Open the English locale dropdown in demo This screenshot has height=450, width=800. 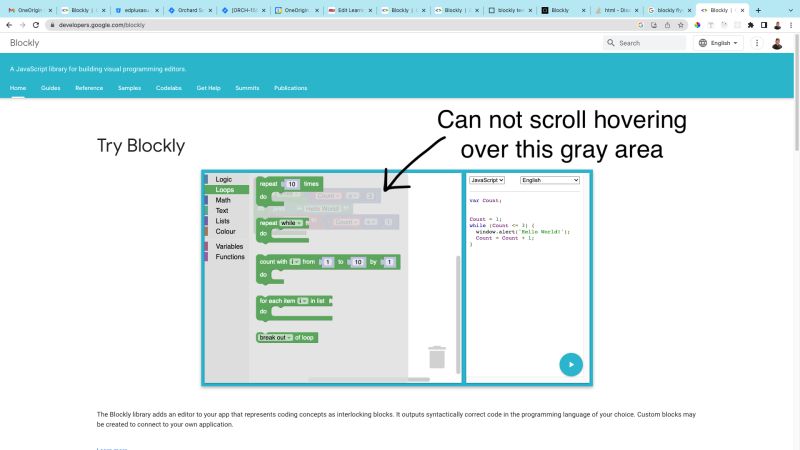pyautogui.click(x=549, y=180)
